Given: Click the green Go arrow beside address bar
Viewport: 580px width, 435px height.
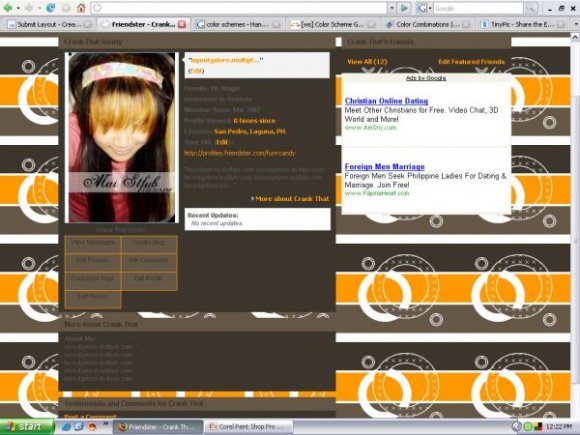Looking at the screenshot, I should tap(404, 8).
